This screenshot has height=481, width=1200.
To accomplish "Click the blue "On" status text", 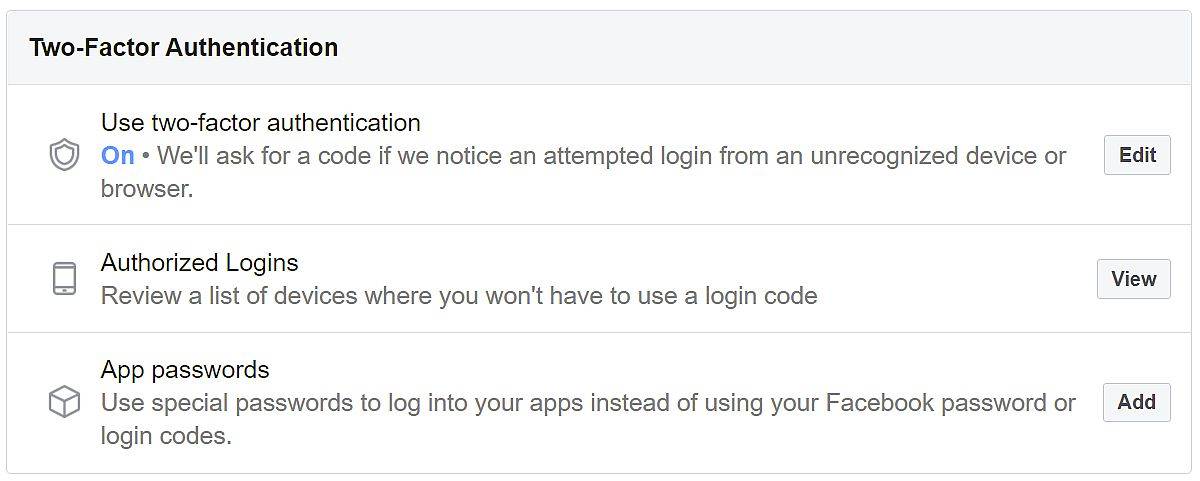I will tap(118, 156).
